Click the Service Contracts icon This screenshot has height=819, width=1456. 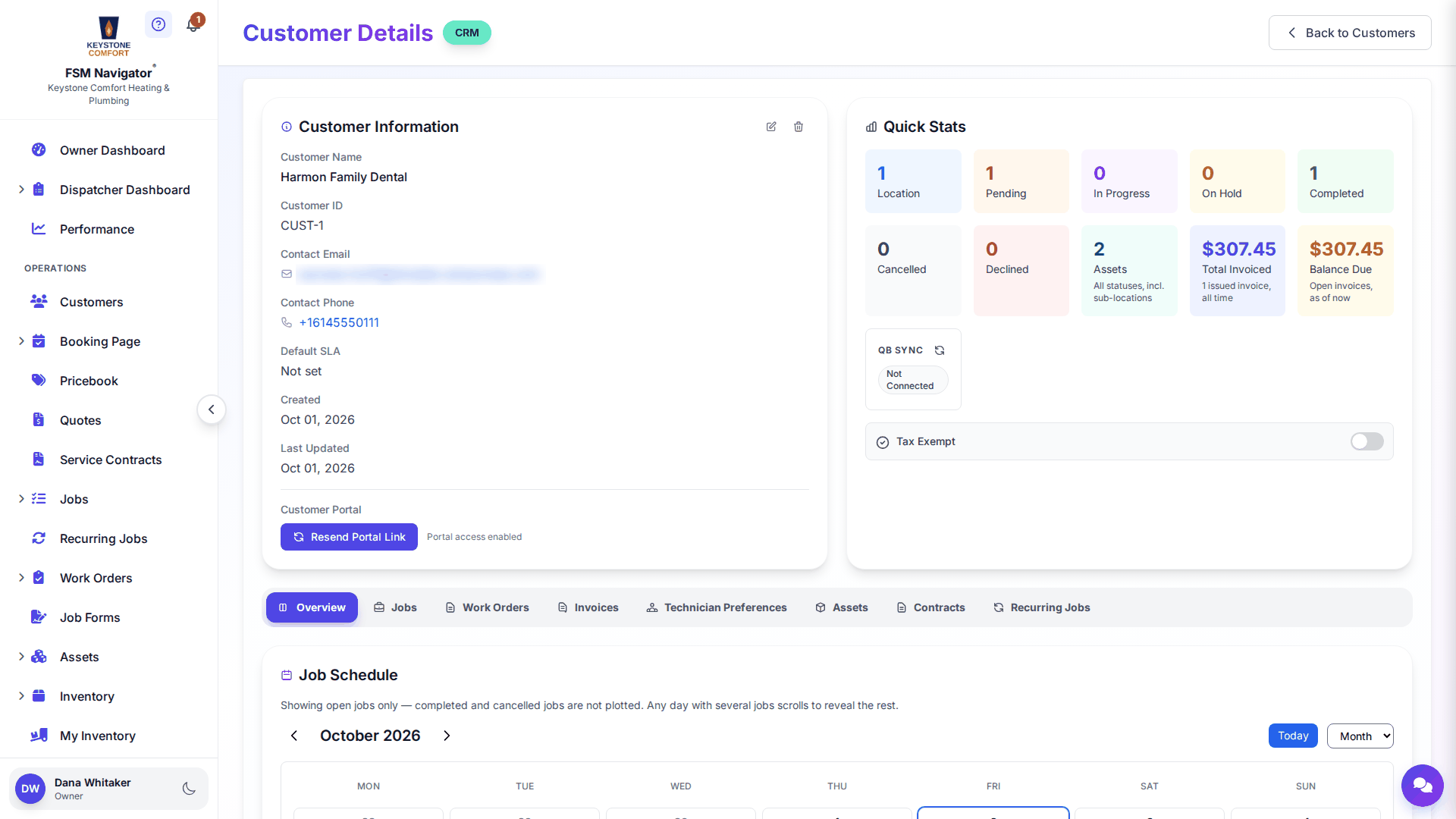39,460
